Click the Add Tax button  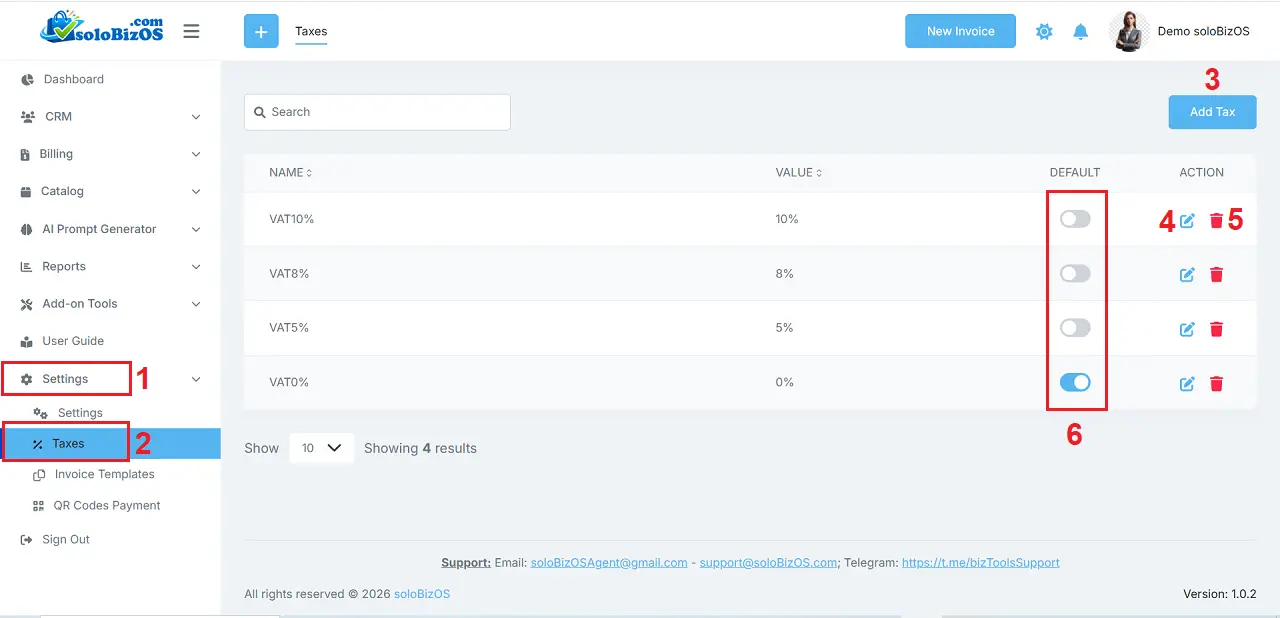coord(1212,112)
